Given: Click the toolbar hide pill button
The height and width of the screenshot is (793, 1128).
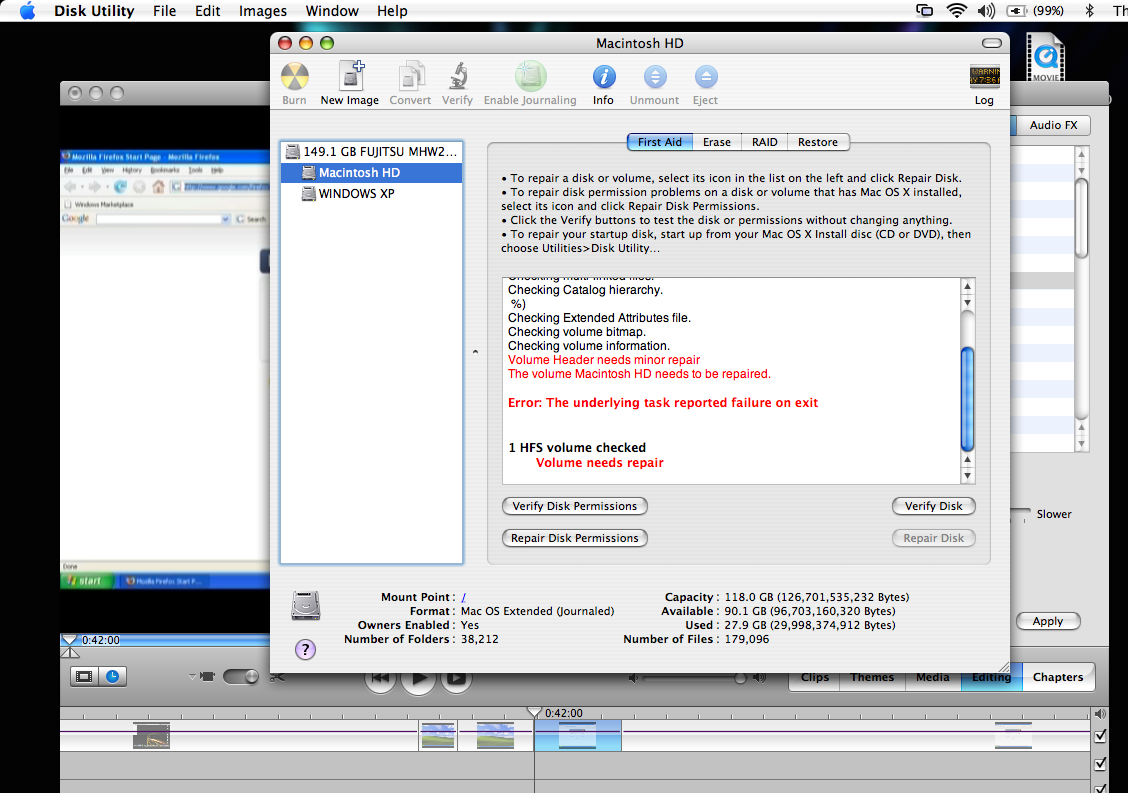Looking at the screenshot, I should click(x=992, y=43).
